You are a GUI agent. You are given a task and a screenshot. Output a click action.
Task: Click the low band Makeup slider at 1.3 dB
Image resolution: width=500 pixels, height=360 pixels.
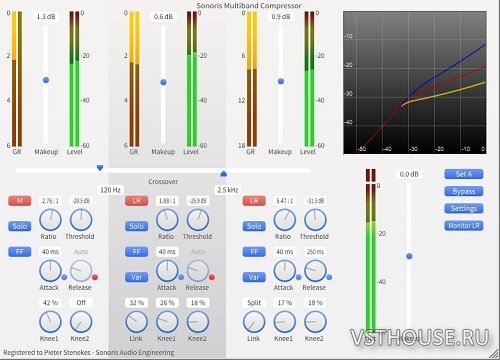tap(46, 80)
